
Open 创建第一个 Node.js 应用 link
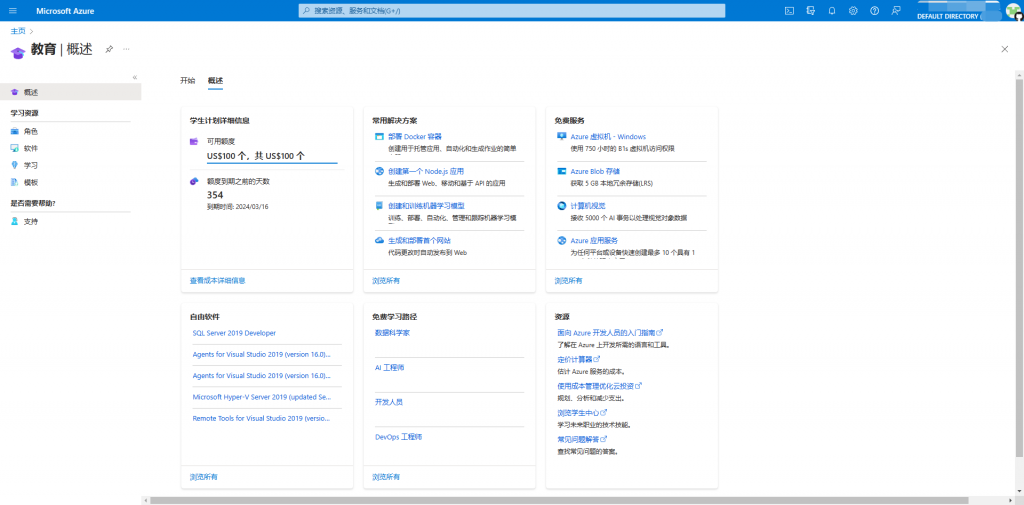tap(426, 171)
